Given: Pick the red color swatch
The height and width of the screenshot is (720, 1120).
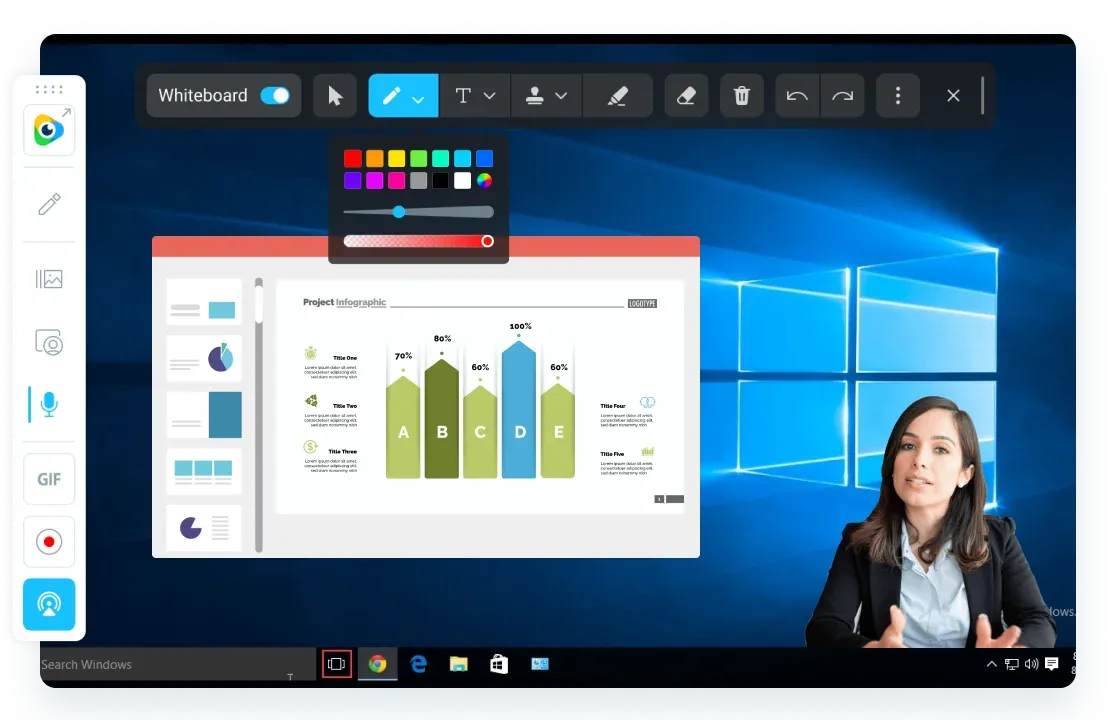Looking at the screenshot, I should (x=353, y=158).
